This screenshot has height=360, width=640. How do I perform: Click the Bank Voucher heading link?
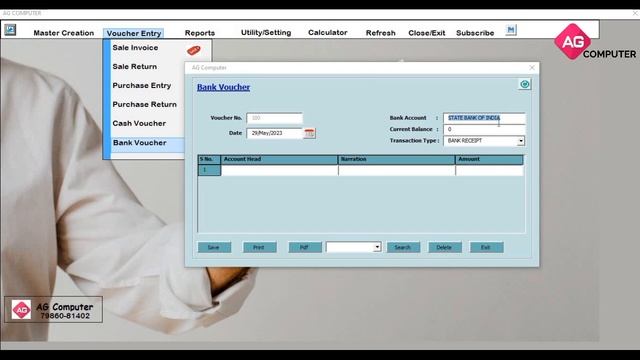point(223,87)
